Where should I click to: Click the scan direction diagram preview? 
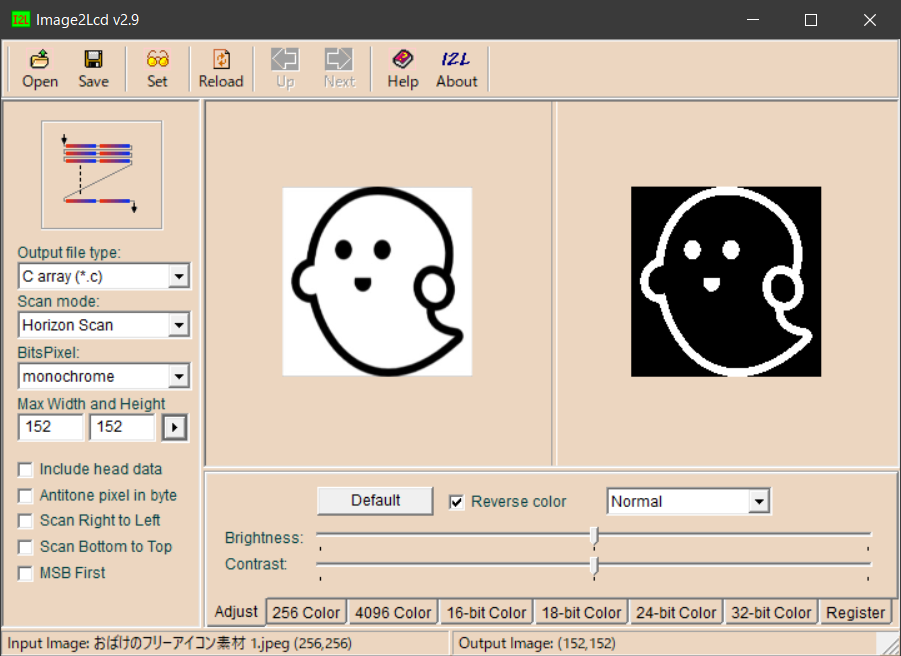click(102, 175)
